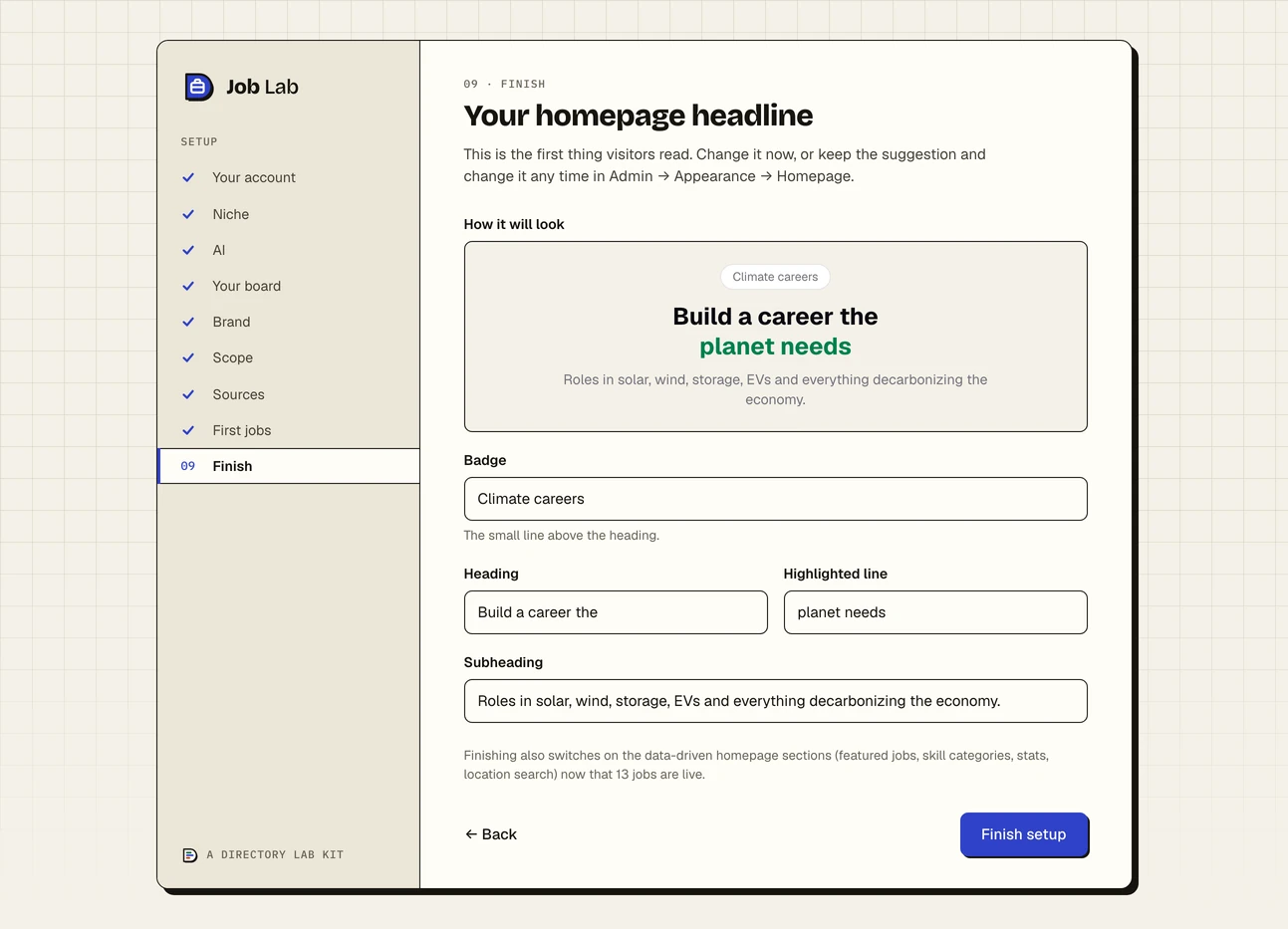Click the 'A DIRECTORY LAB KIT' footer text
1288x929 pixels.
275,855
